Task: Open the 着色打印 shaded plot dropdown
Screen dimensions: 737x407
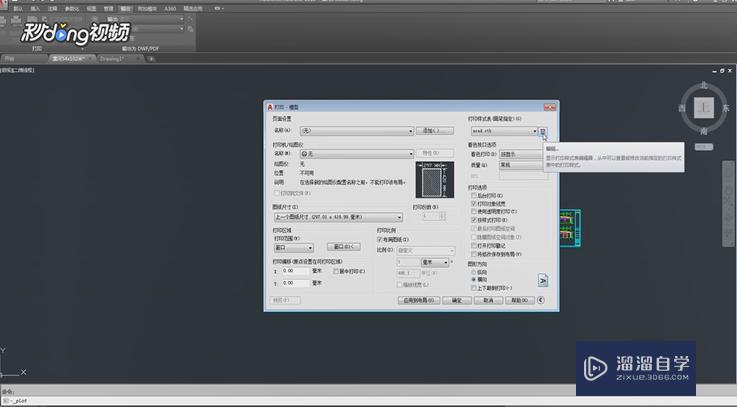Action: click(x=523, y=154)
